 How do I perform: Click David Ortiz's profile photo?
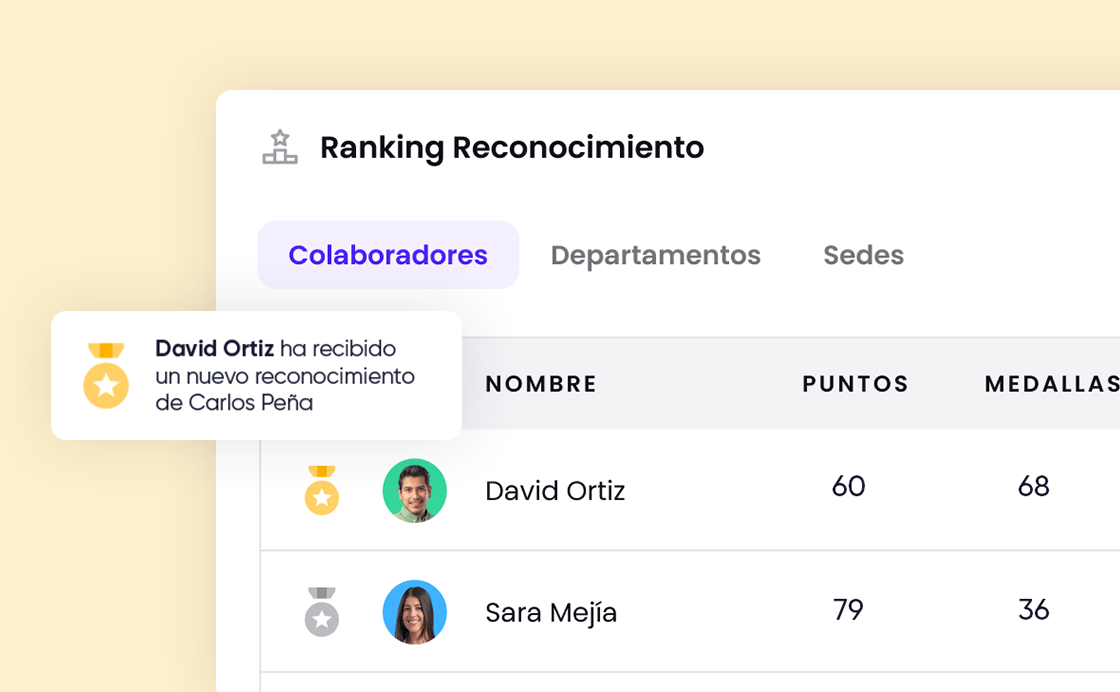[414, 490]
